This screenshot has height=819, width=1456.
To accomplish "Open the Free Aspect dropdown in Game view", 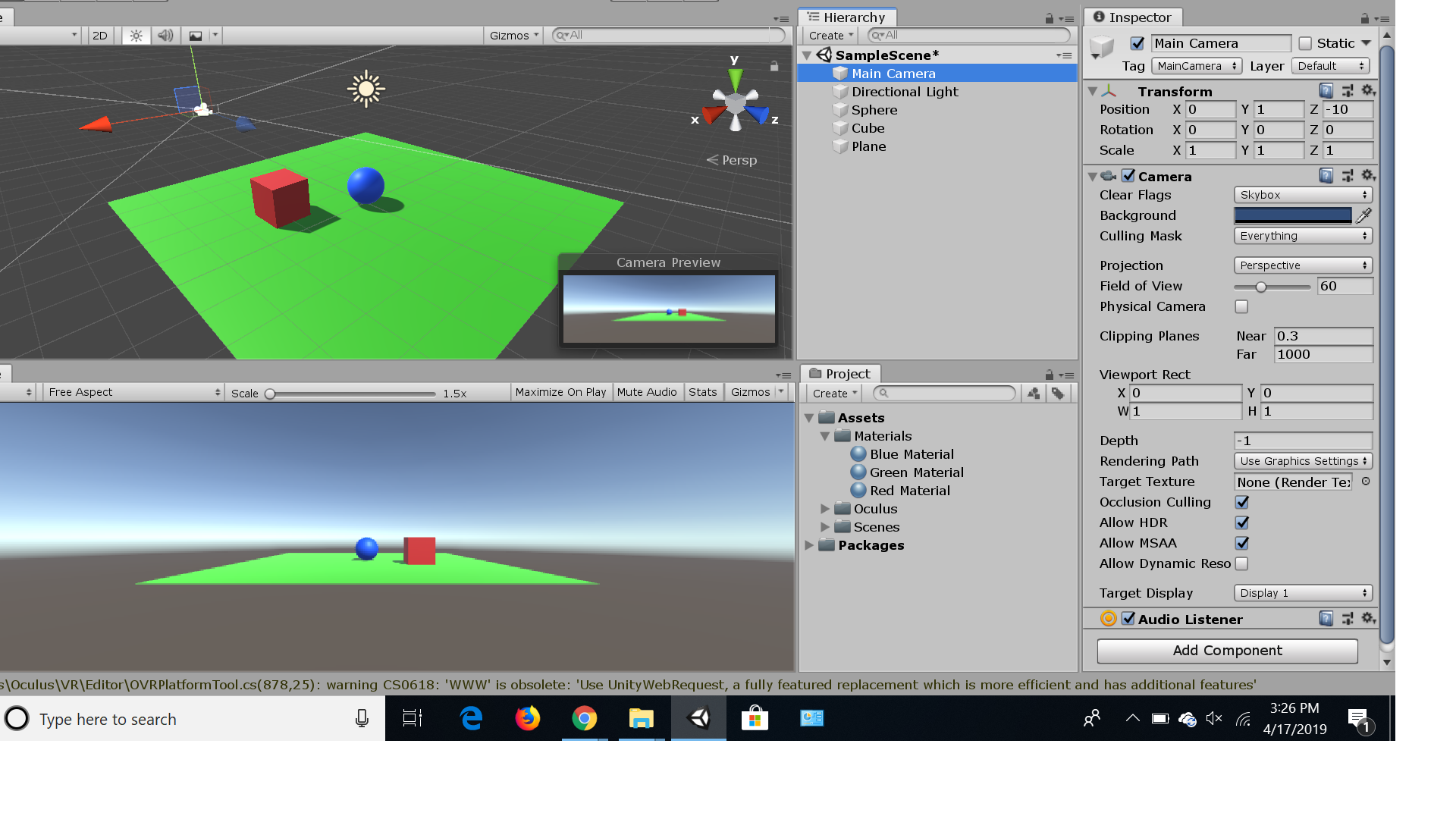I will click(133, 392).
